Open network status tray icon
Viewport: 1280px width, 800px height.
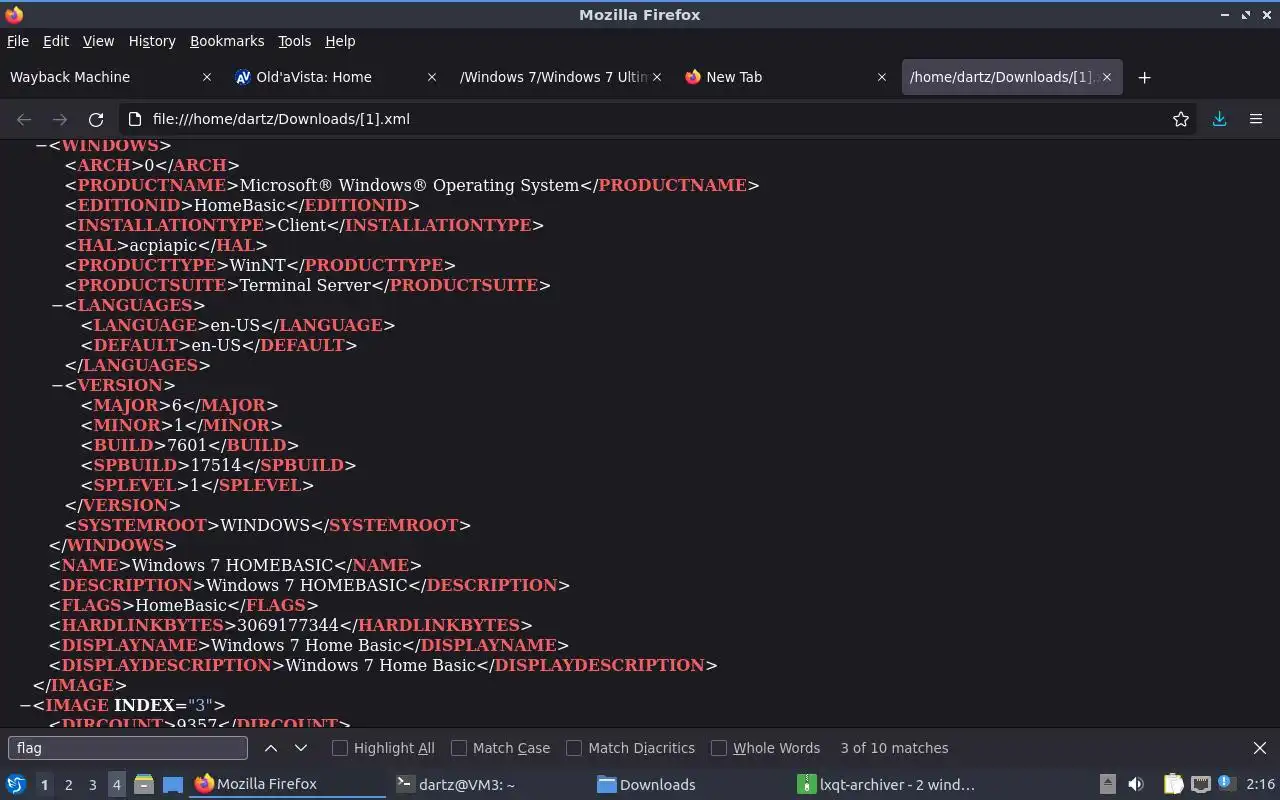tap(1201, 785)
